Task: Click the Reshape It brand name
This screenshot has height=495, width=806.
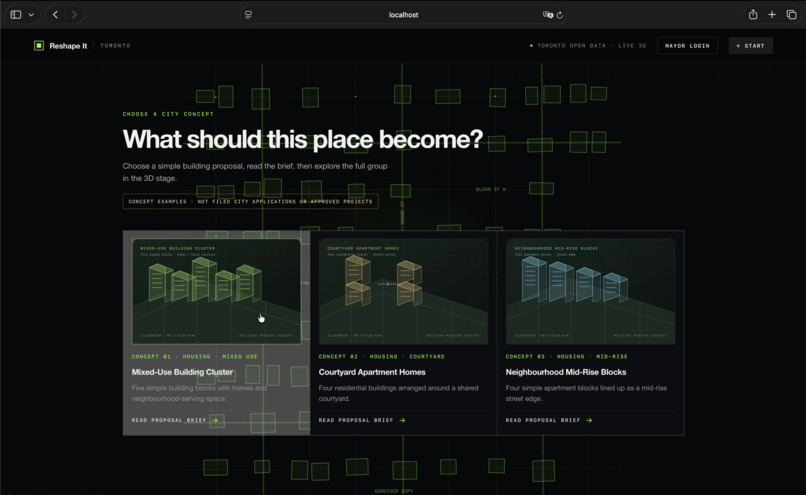Action: pos(68,46)
